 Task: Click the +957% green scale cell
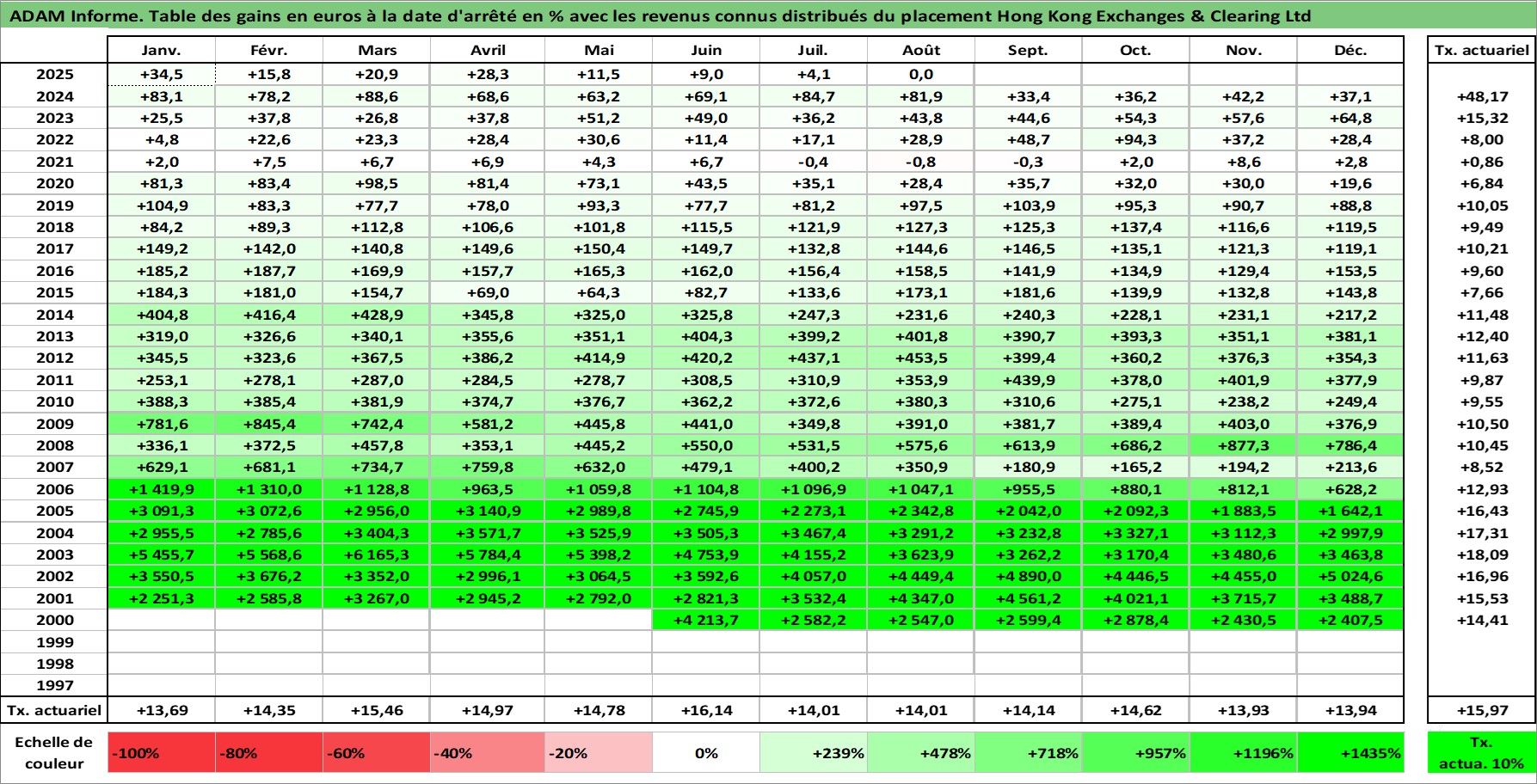(x=1136, y=753)
